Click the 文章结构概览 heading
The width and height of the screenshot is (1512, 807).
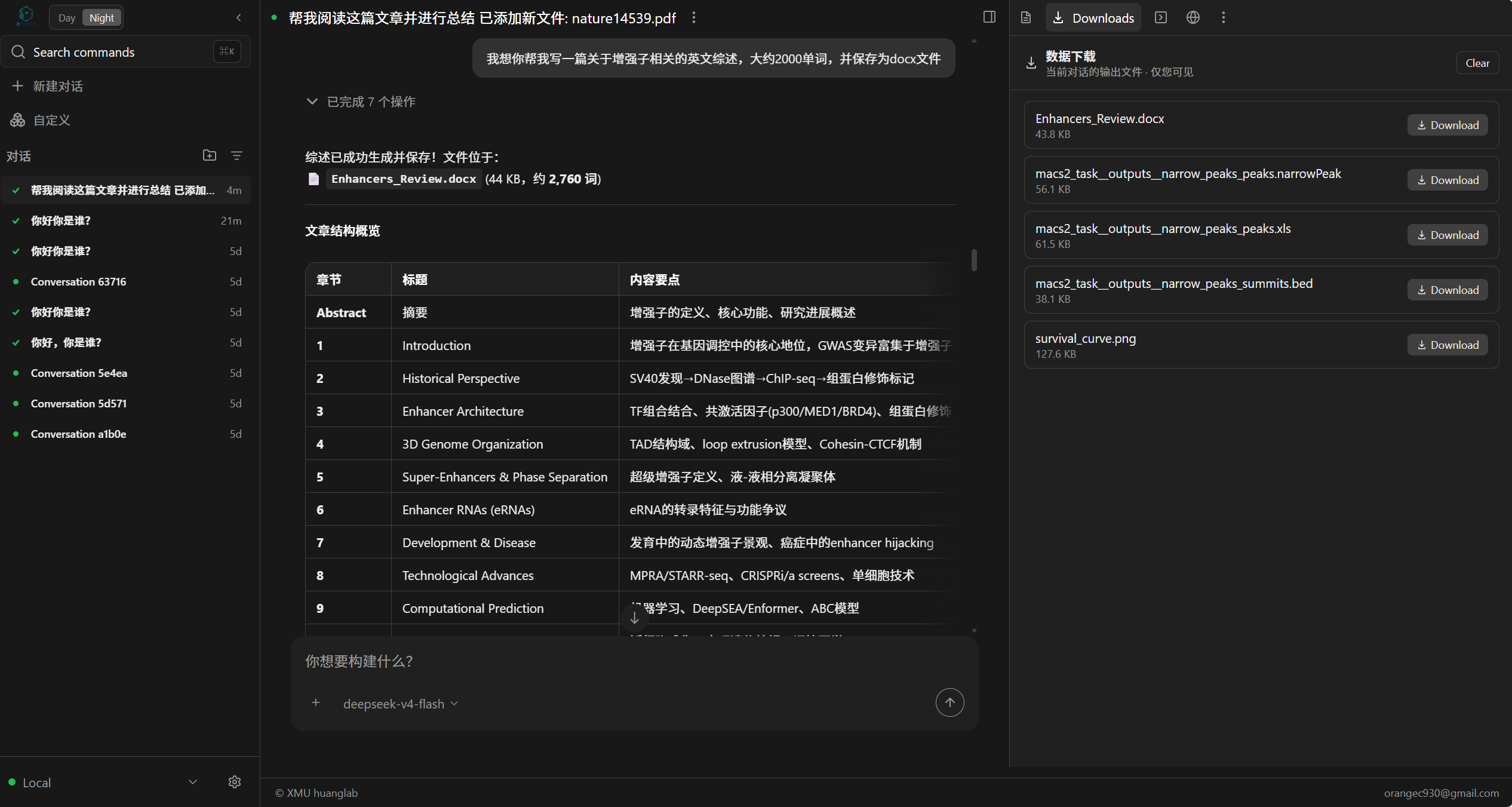coord(342,231)
